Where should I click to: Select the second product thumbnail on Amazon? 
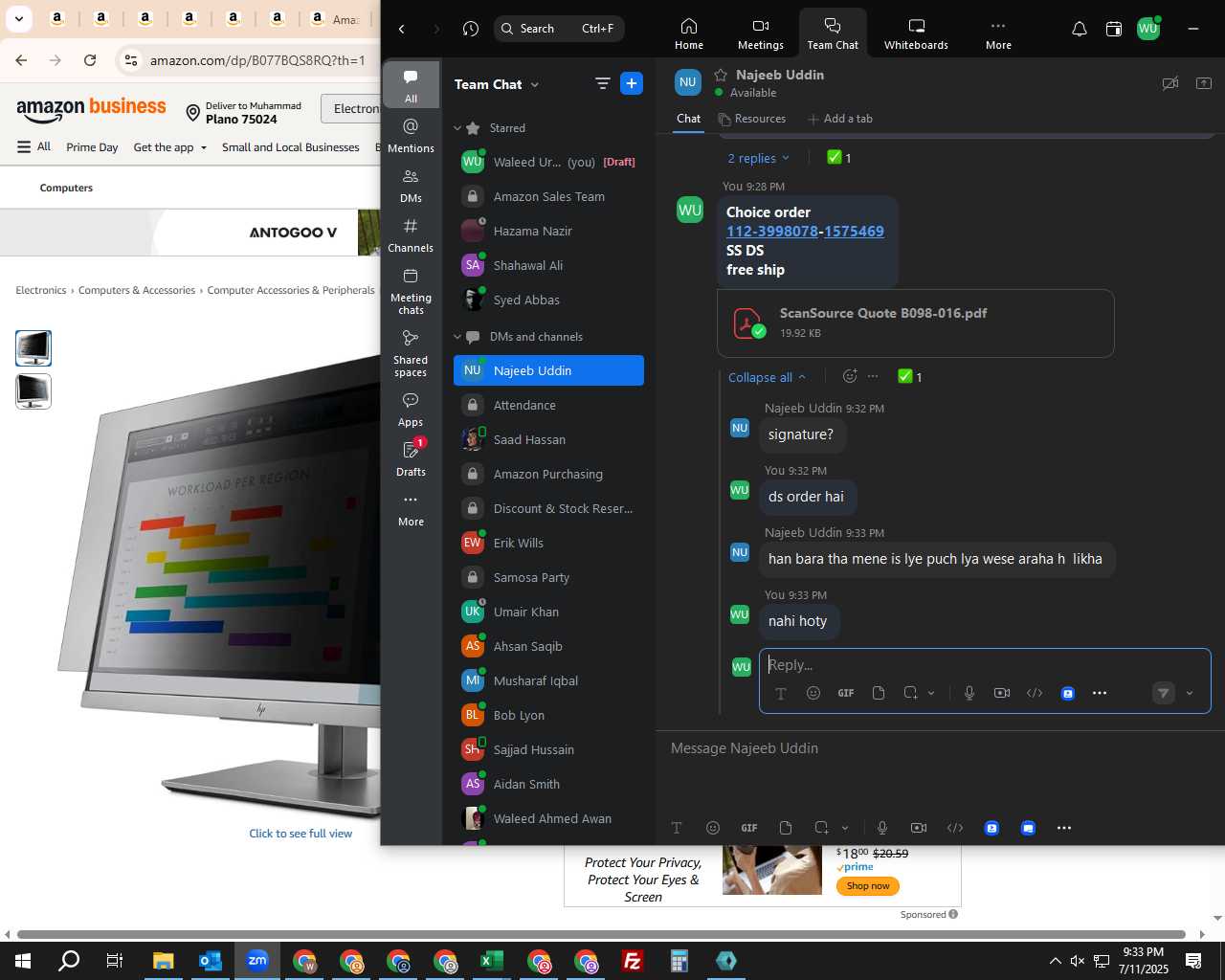pyautogui.click(x=33, y=391)
